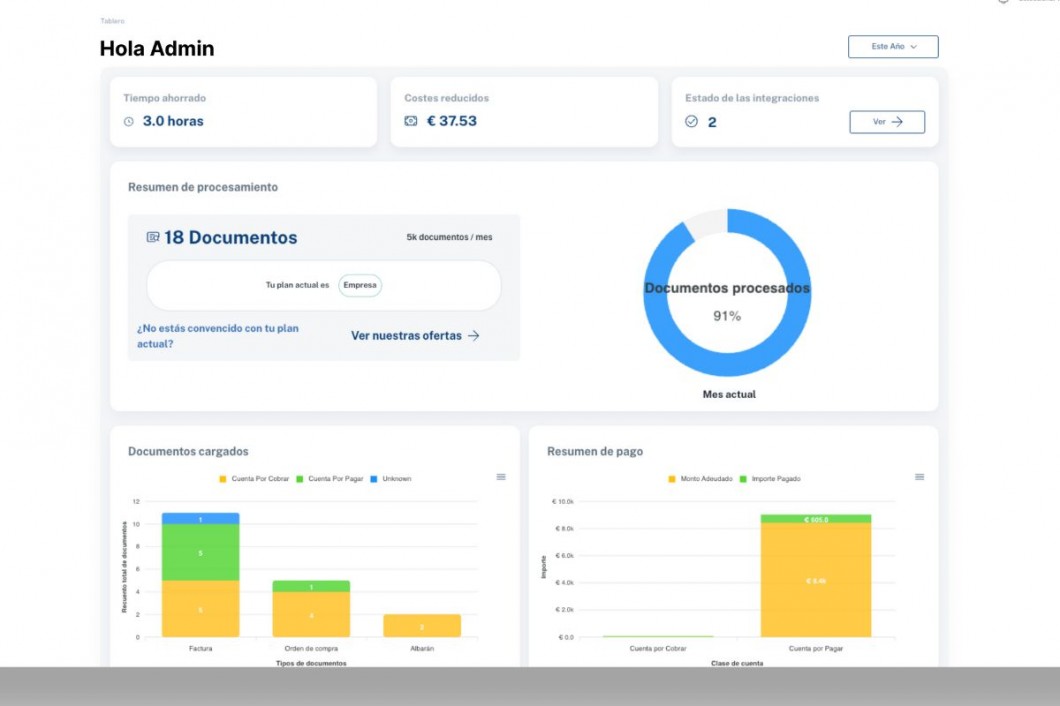Click the green segment of the Factura bar
This screenshot has height=706, width=1060.
pos(200,551)
